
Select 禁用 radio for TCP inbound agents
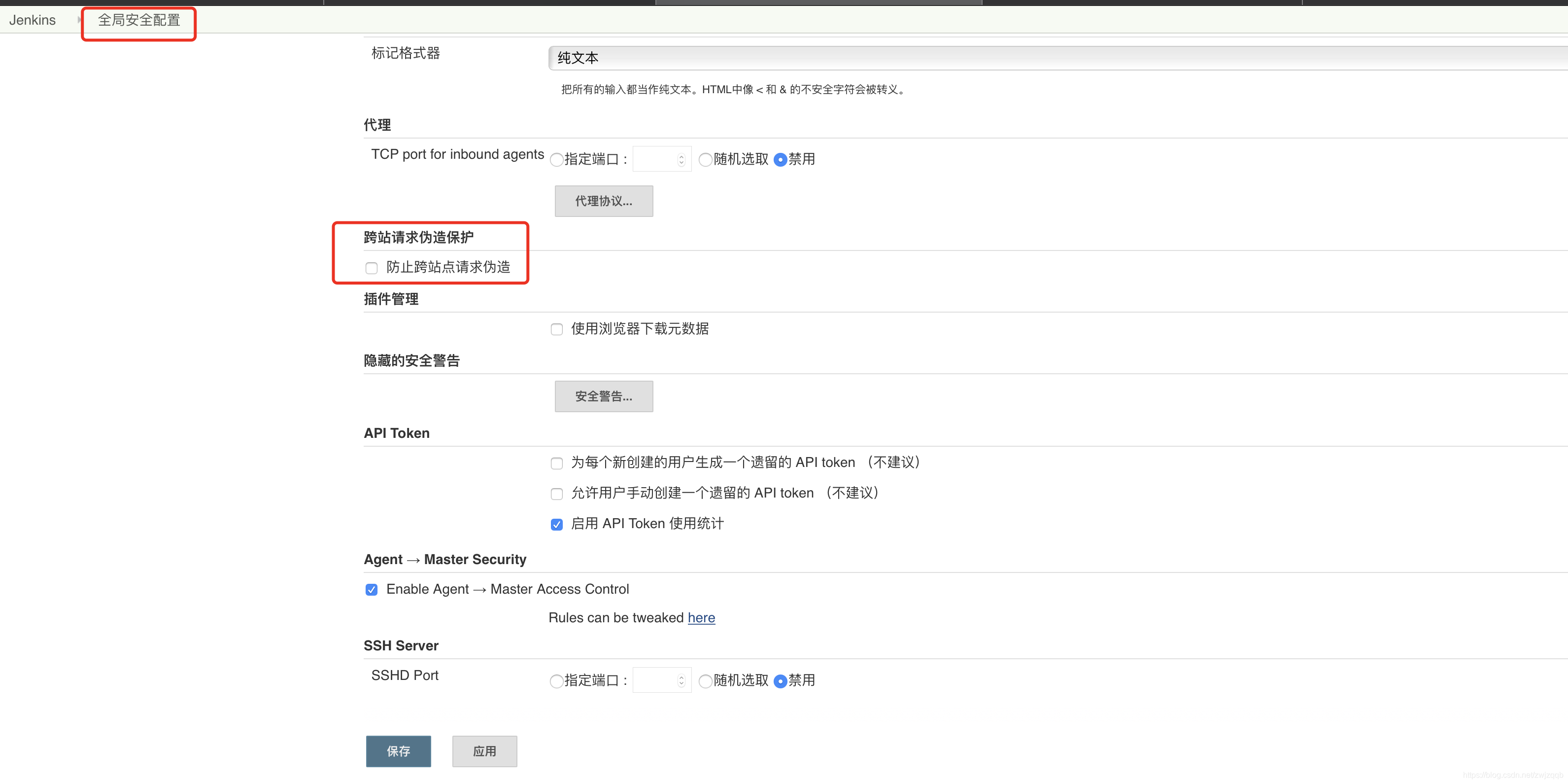click(x=780, y=160)
